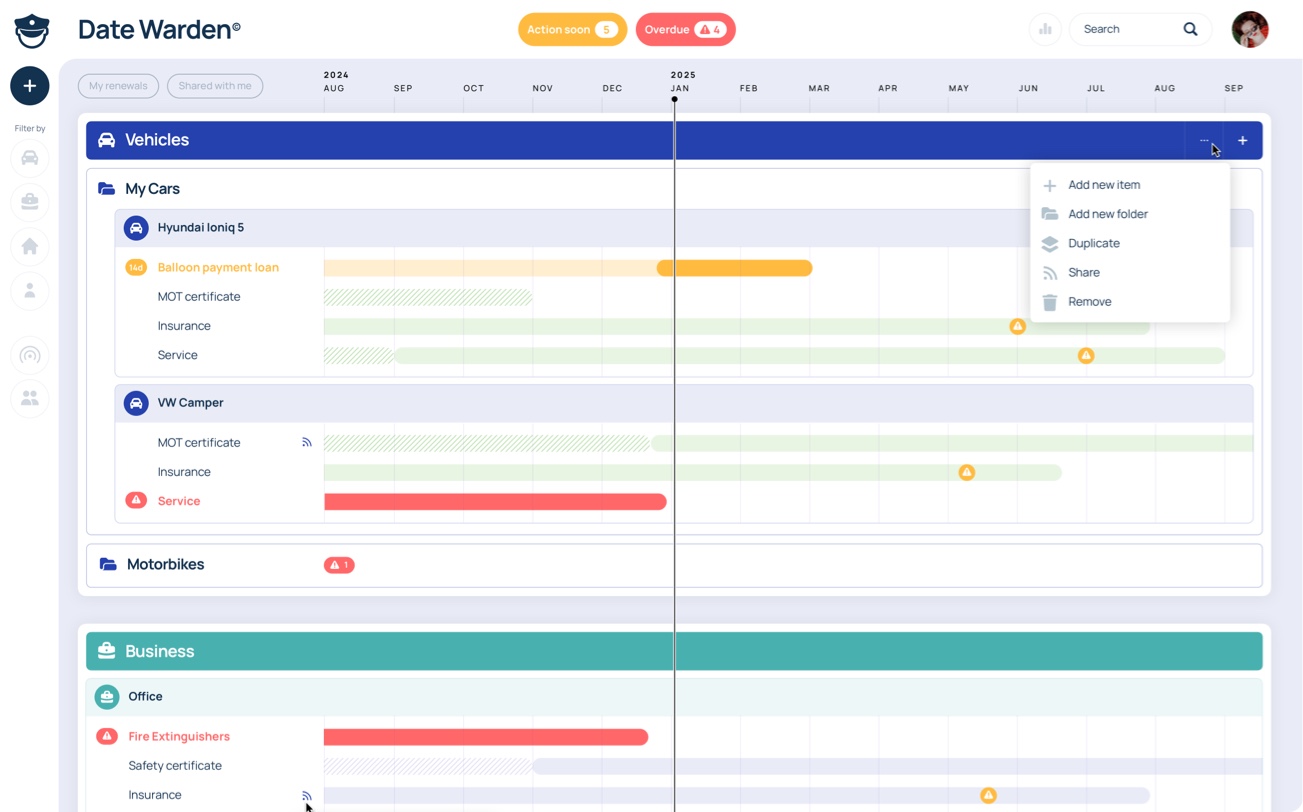Select Add new folder from menu

pyautogui.click(x=1107, y=214)
